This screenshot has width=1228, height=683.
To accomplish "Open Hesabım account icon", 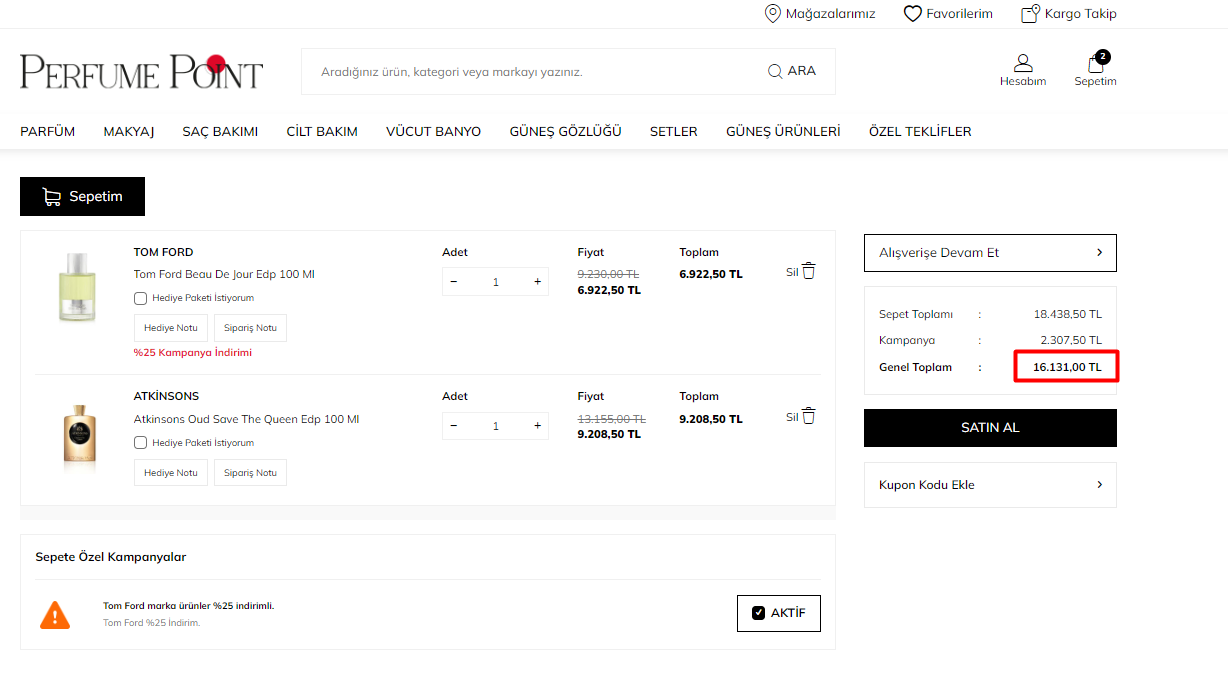I will point(1022,63).
